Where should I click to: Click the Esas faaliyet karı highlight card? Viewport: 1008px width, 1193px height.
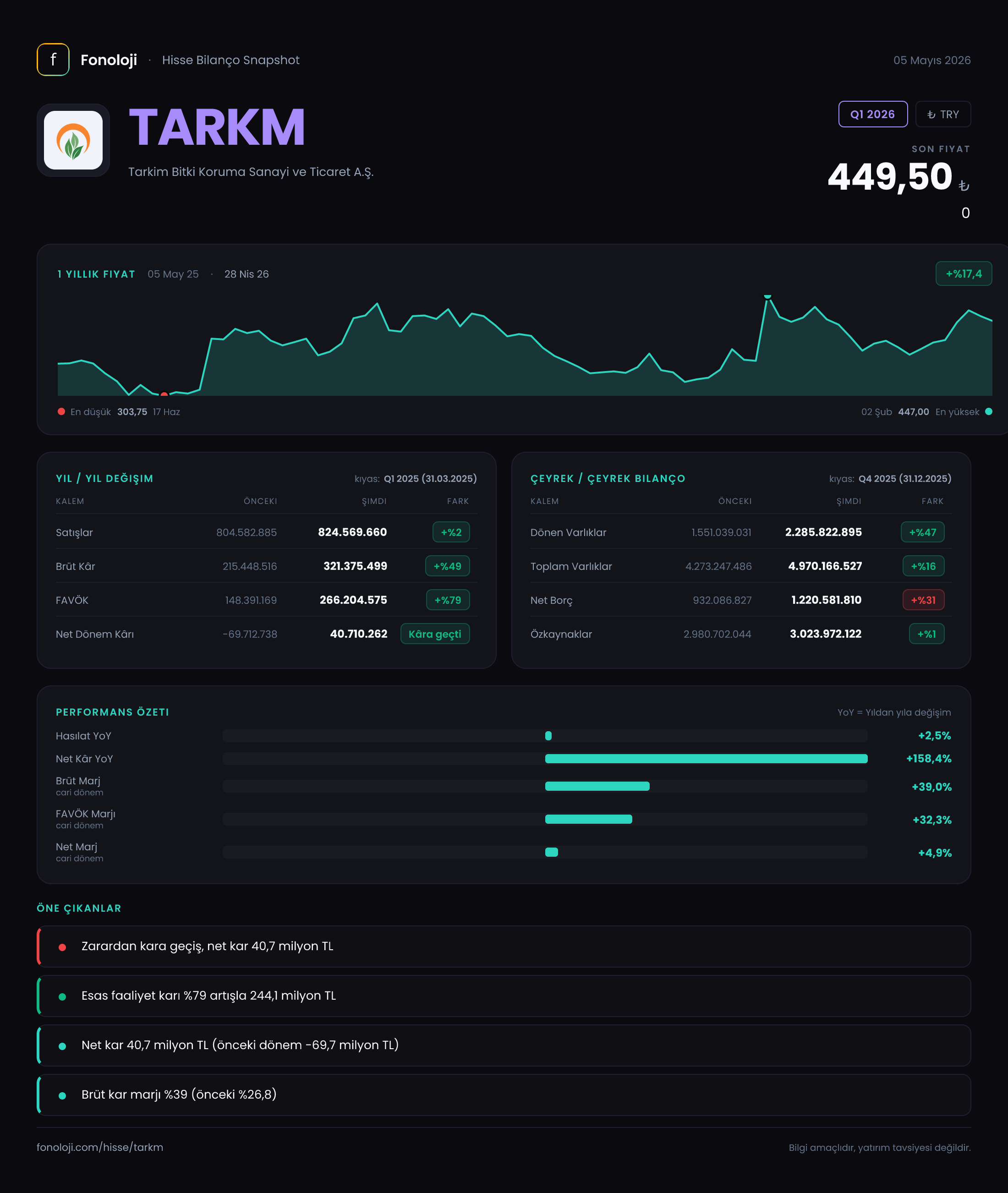tap(504, 996)
